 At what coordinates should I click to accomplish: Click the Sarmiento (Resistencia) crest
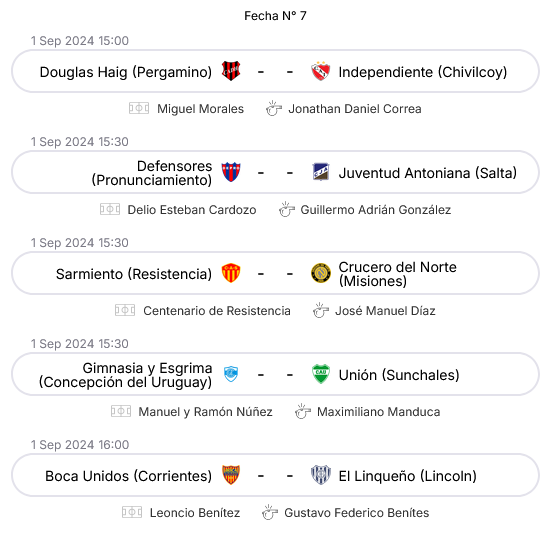231,273
